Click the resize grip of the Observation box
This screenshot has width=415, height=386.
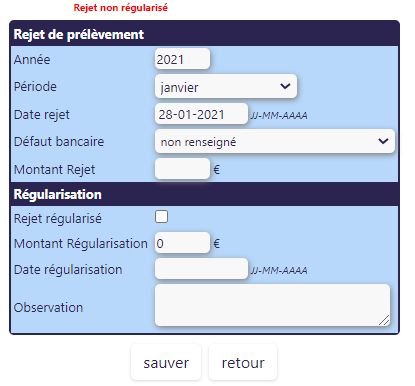coord(385,321)
